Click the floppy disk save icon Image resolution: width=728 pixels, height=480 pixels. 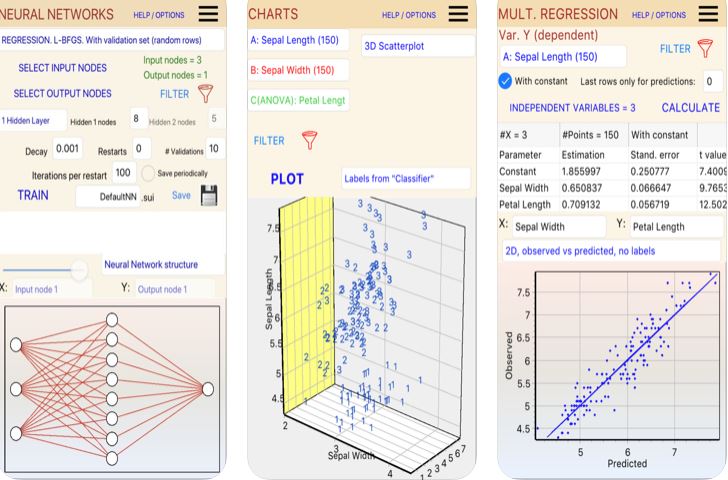pyautogui.click(x=210, y=196)
